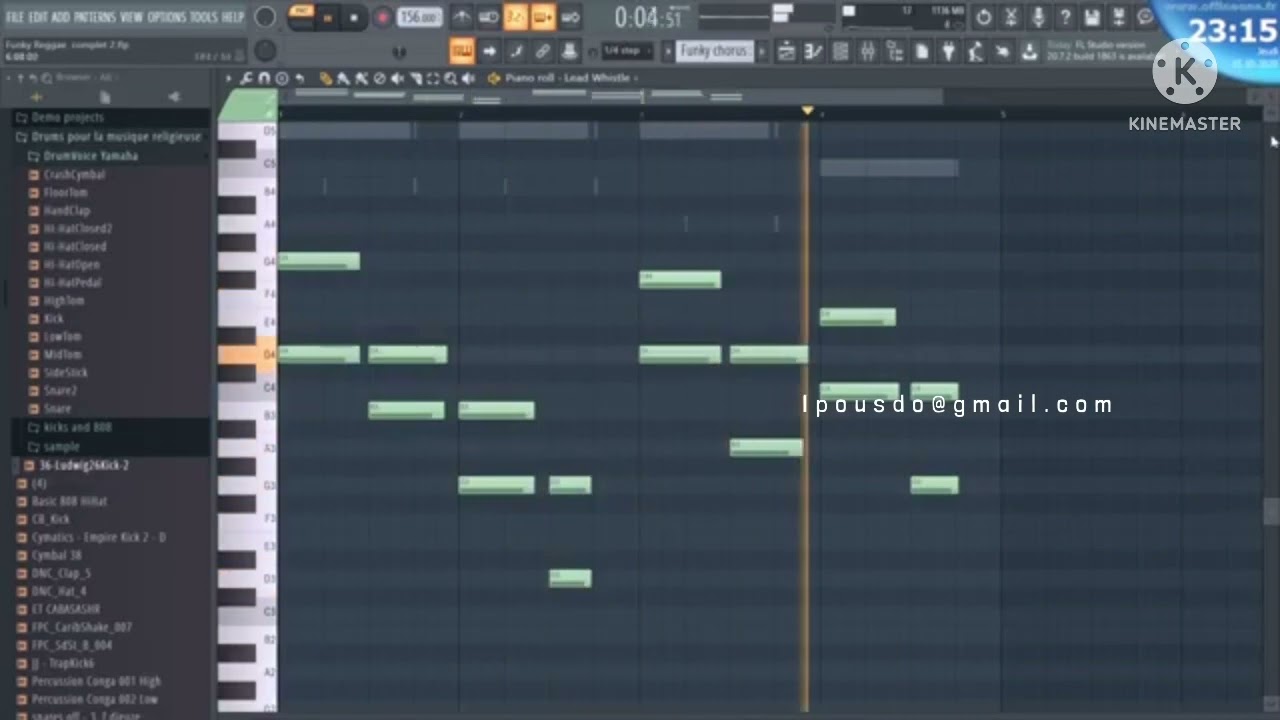Select the Draw pencil tool
The image size is (1280, 720).
point(326,78)
